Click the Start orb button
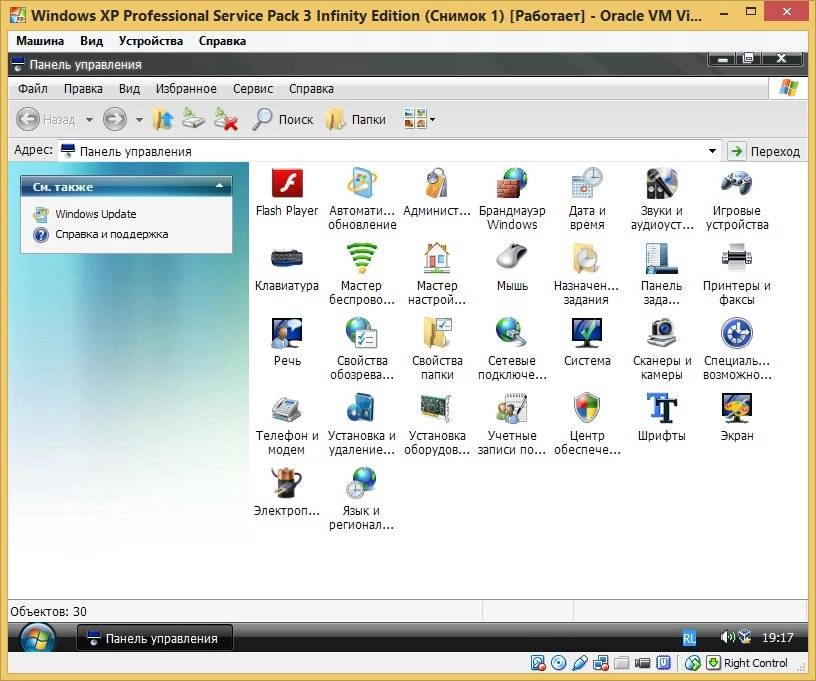816x681 pixels. coord(37,637)
